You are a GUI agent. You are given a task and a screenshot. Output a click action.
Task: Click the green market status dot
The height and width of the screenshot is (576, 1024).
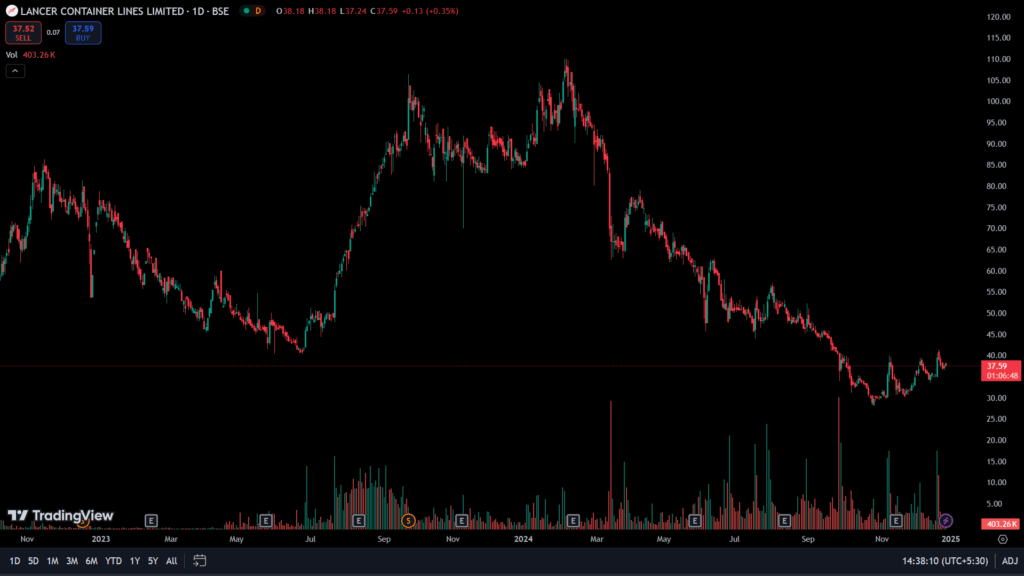pos(246,11)
